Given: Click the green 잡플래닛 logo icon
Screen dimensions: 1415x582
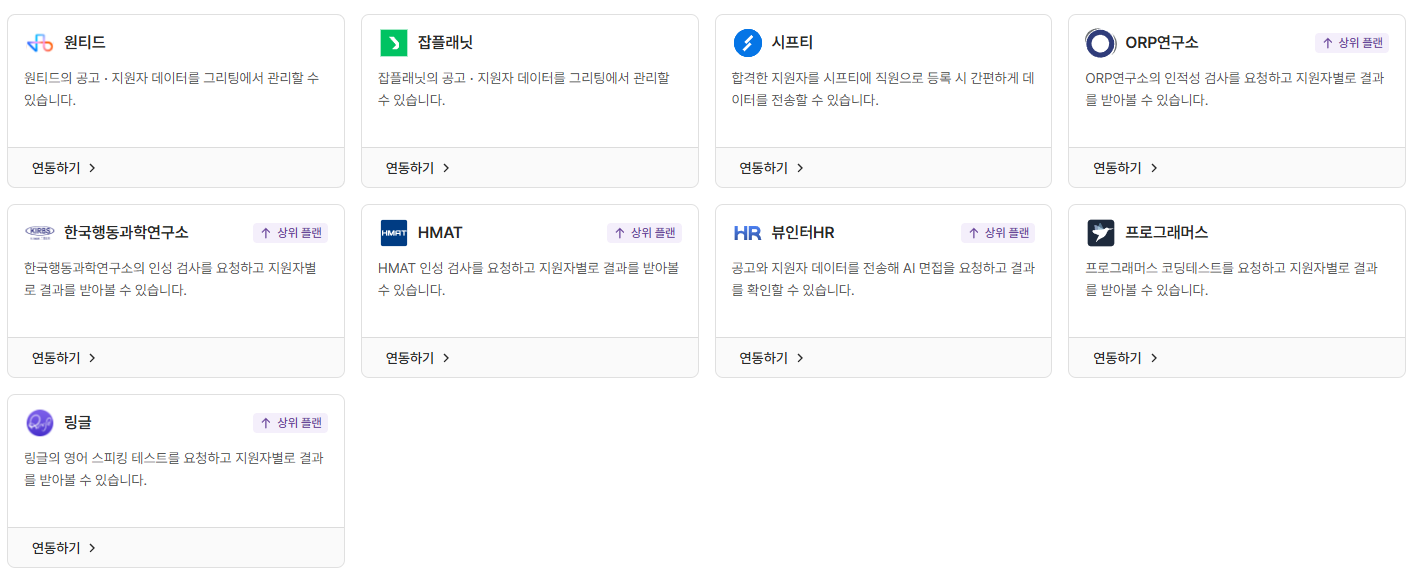Looking at the screenshot, I should pyautogui.click(x=394, y=43).
